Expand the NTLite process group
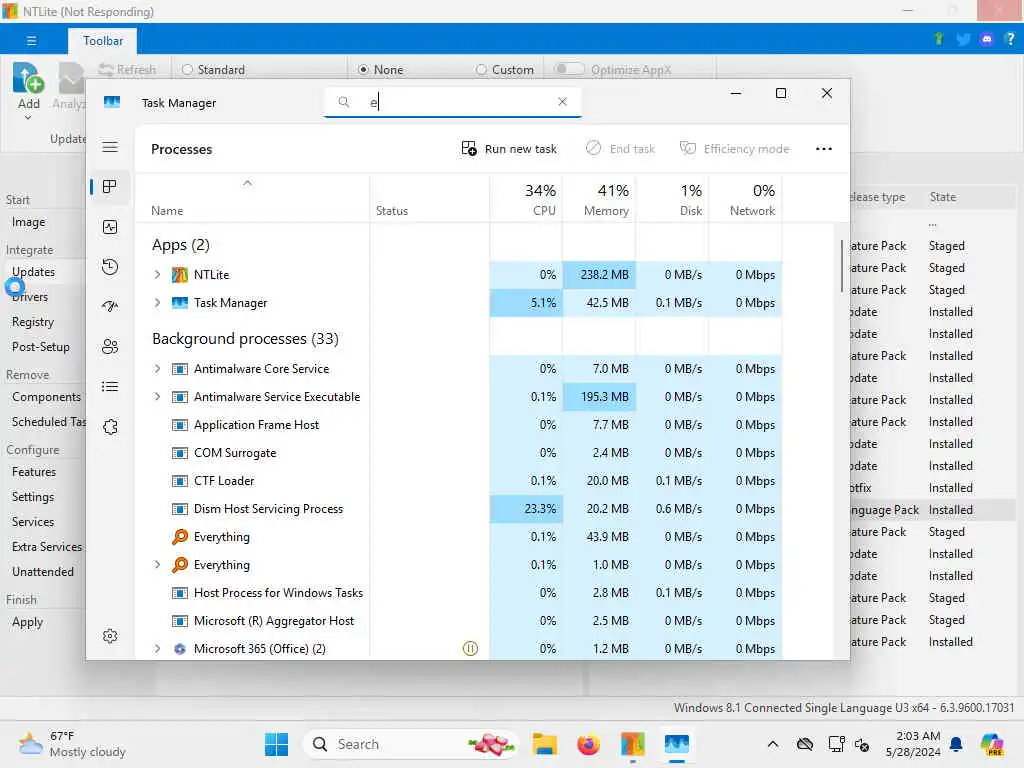The image size is (1024, 768). coord(157,274)
